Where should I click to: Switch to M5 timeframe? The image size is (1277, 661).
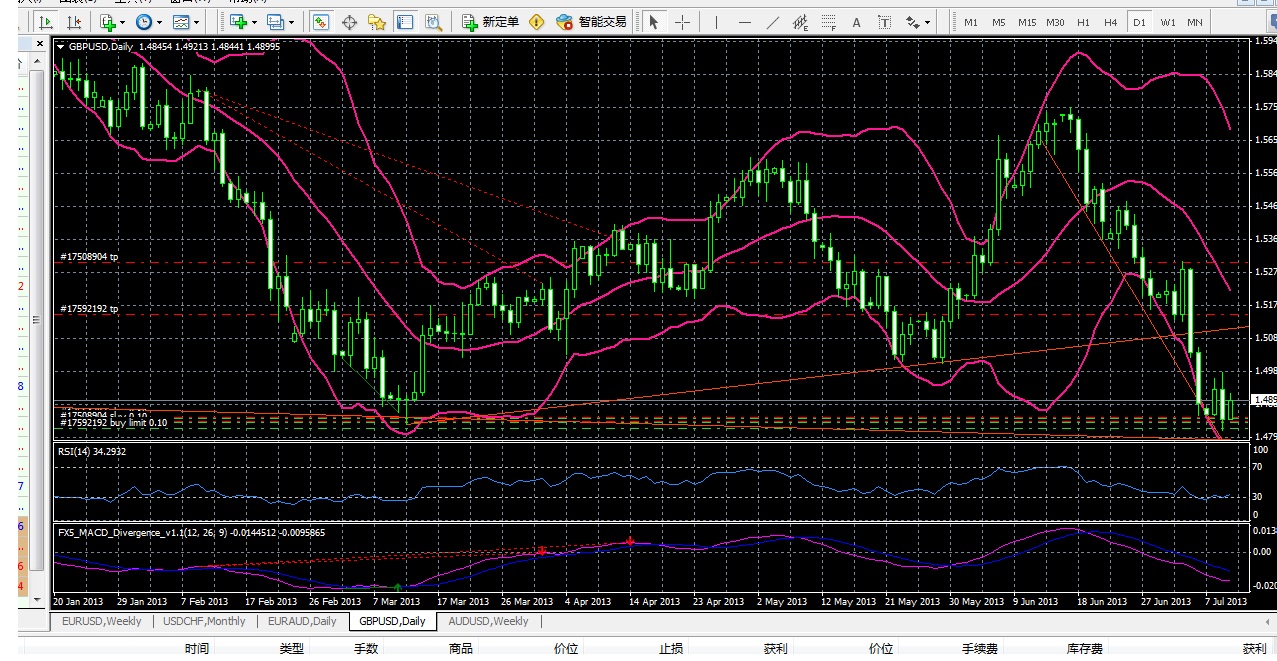[x=999, y=22]
